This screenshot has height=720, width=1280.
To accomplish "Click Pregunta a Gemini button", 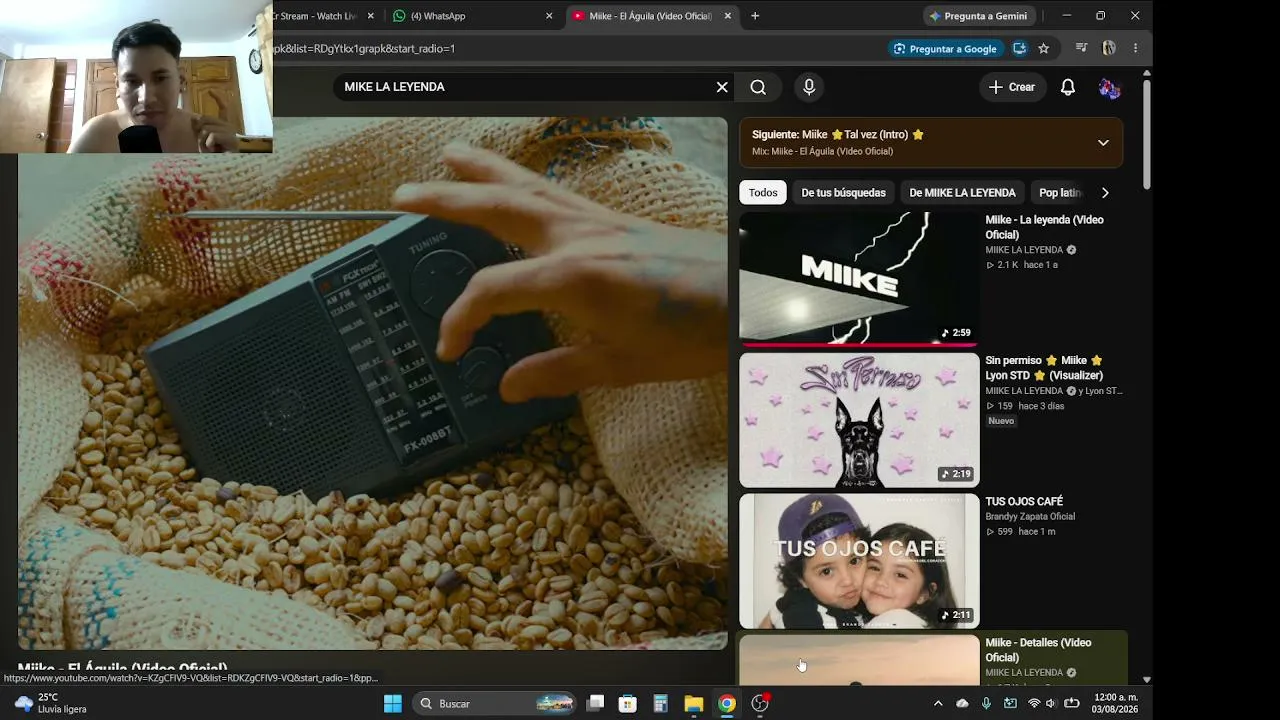I will click(978, 16).
